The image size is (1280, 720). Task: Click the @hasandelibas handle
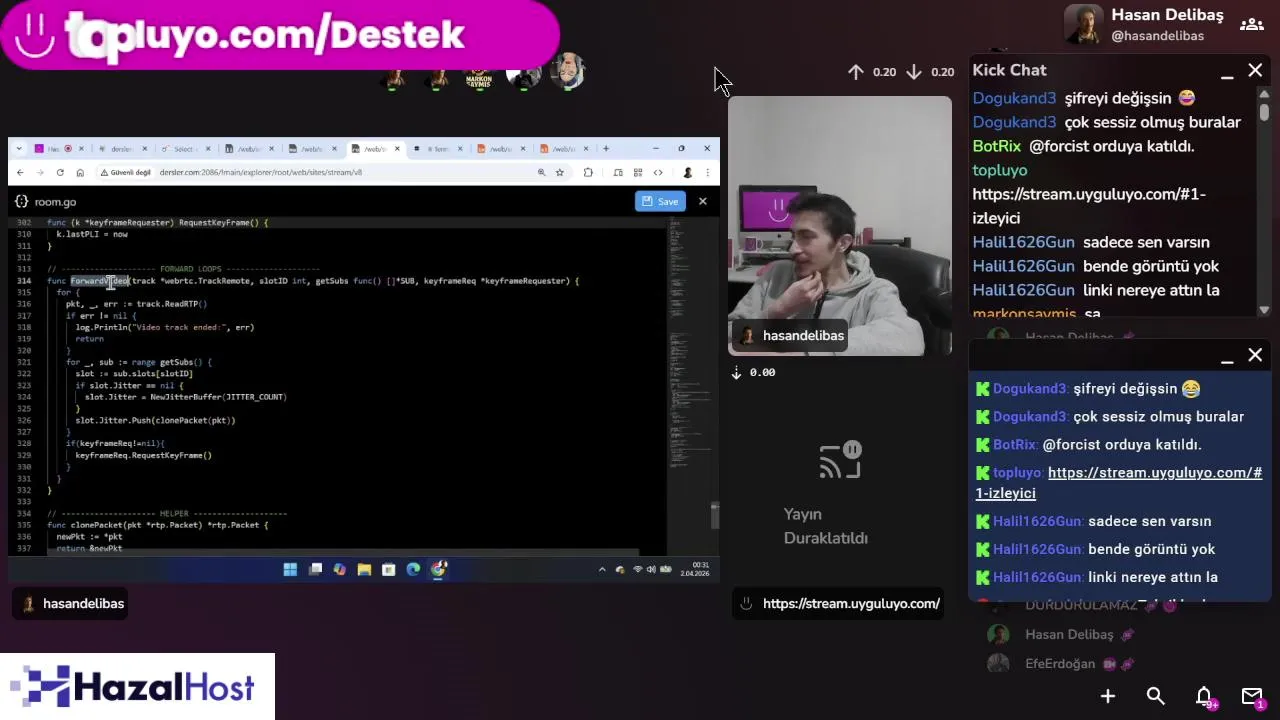(x=1157, y=36)
